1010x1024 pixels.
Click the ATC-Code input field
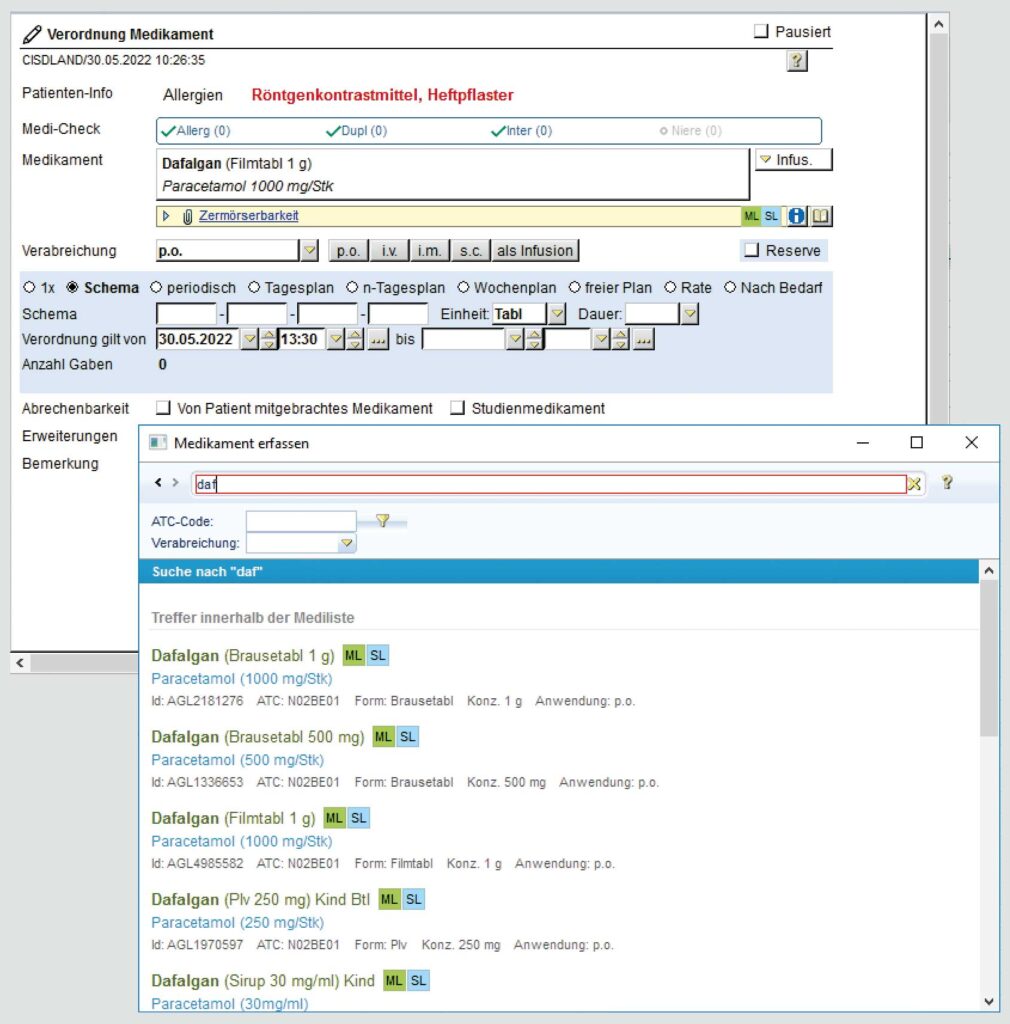(300, 521)
